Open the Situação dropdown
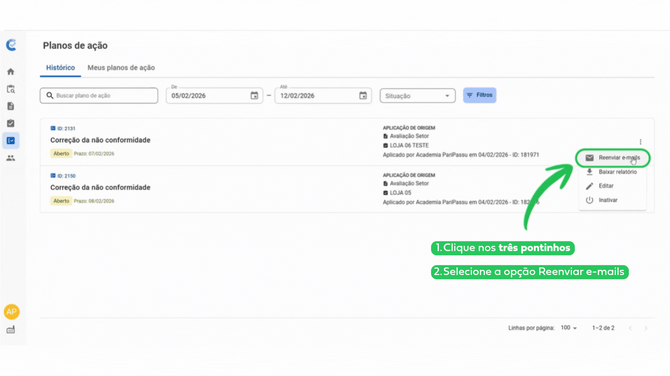 pyautogui.click(x=417, y=96)
